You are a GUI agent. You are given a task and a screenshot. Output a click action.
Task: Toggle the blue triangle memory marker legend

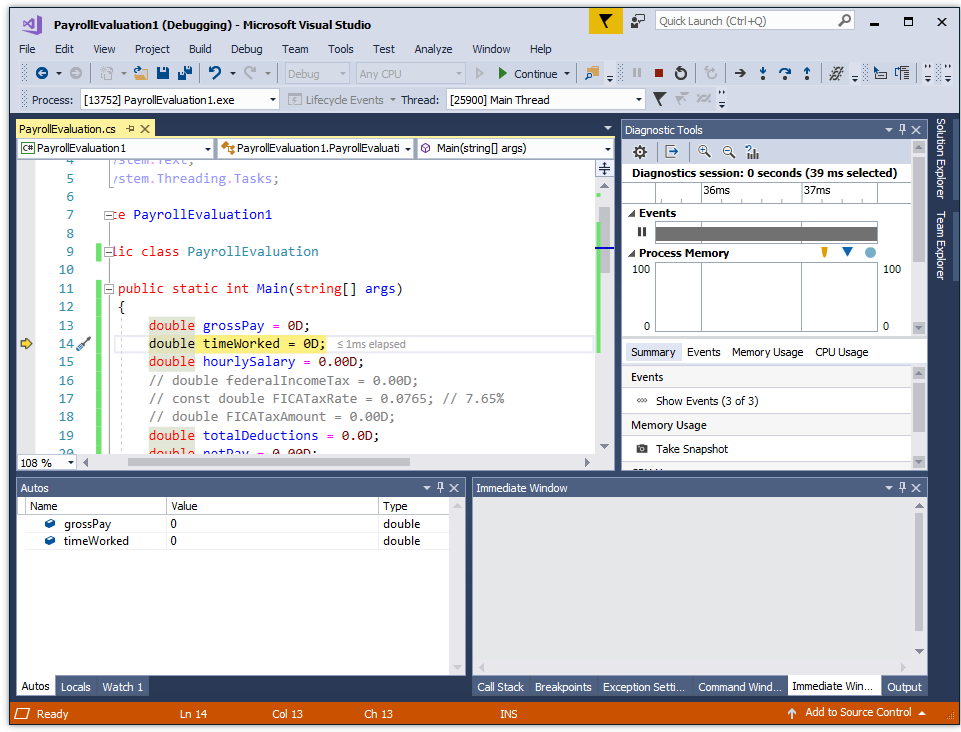click(848, 252)
